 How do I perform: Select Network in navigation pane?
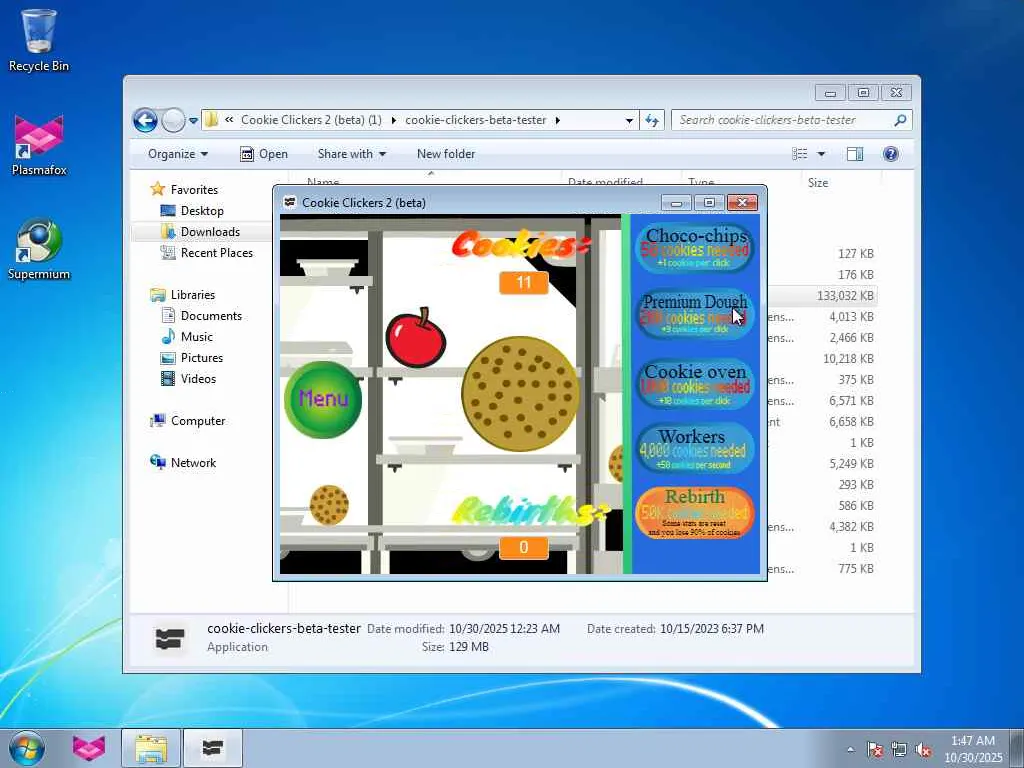pyautogui.click(x=193, y=463)
